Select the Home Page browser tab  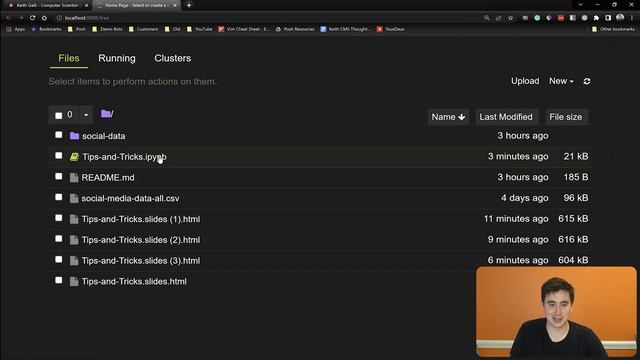[137, 5]
